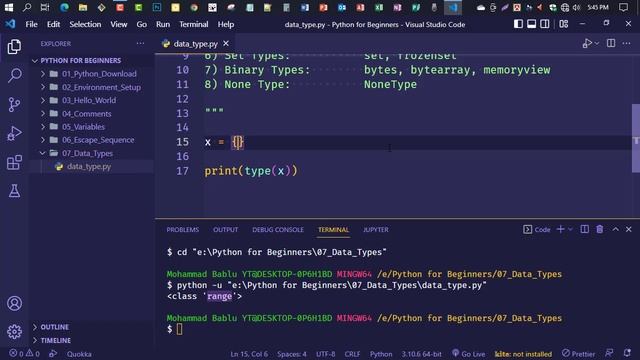
Task: Change end of line sequence CRLF
Action: click(x=352, y=354)
